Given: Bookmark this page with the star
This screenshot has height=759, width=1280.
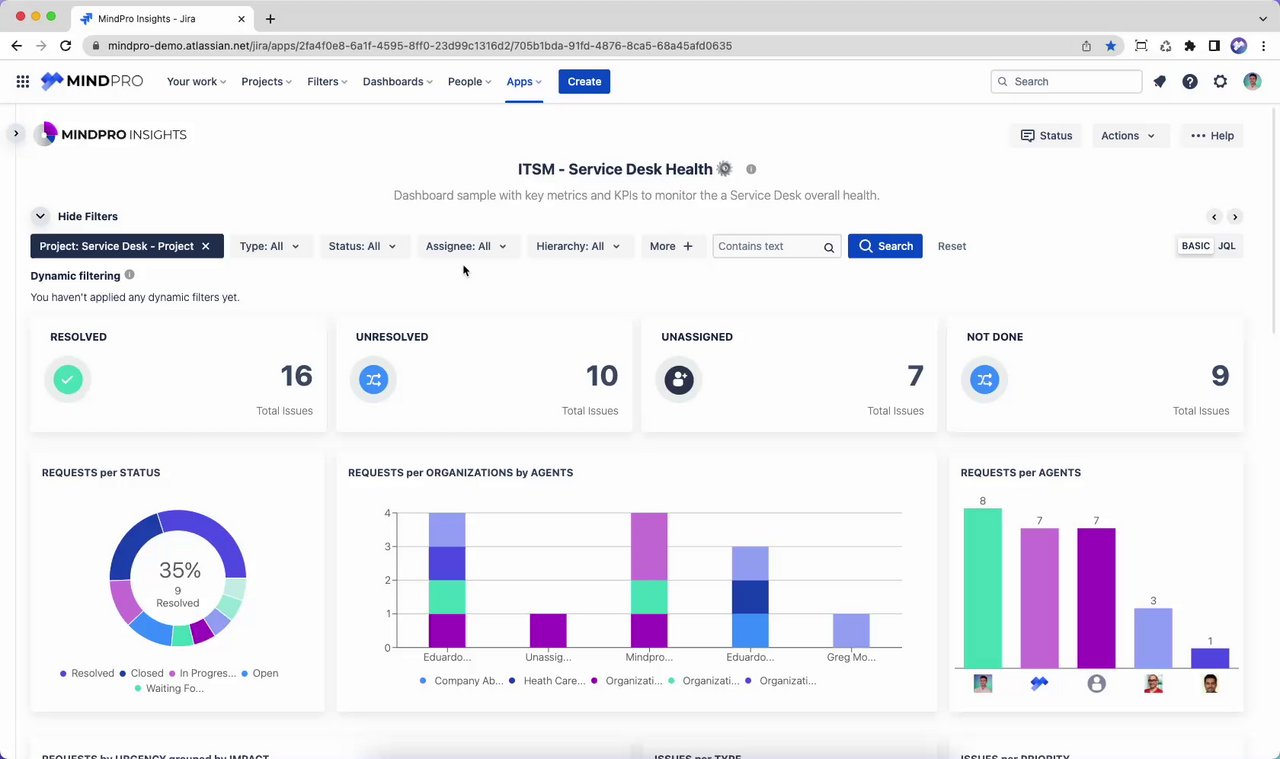Looking at the screenshot, I should [x=1111, y=46].
